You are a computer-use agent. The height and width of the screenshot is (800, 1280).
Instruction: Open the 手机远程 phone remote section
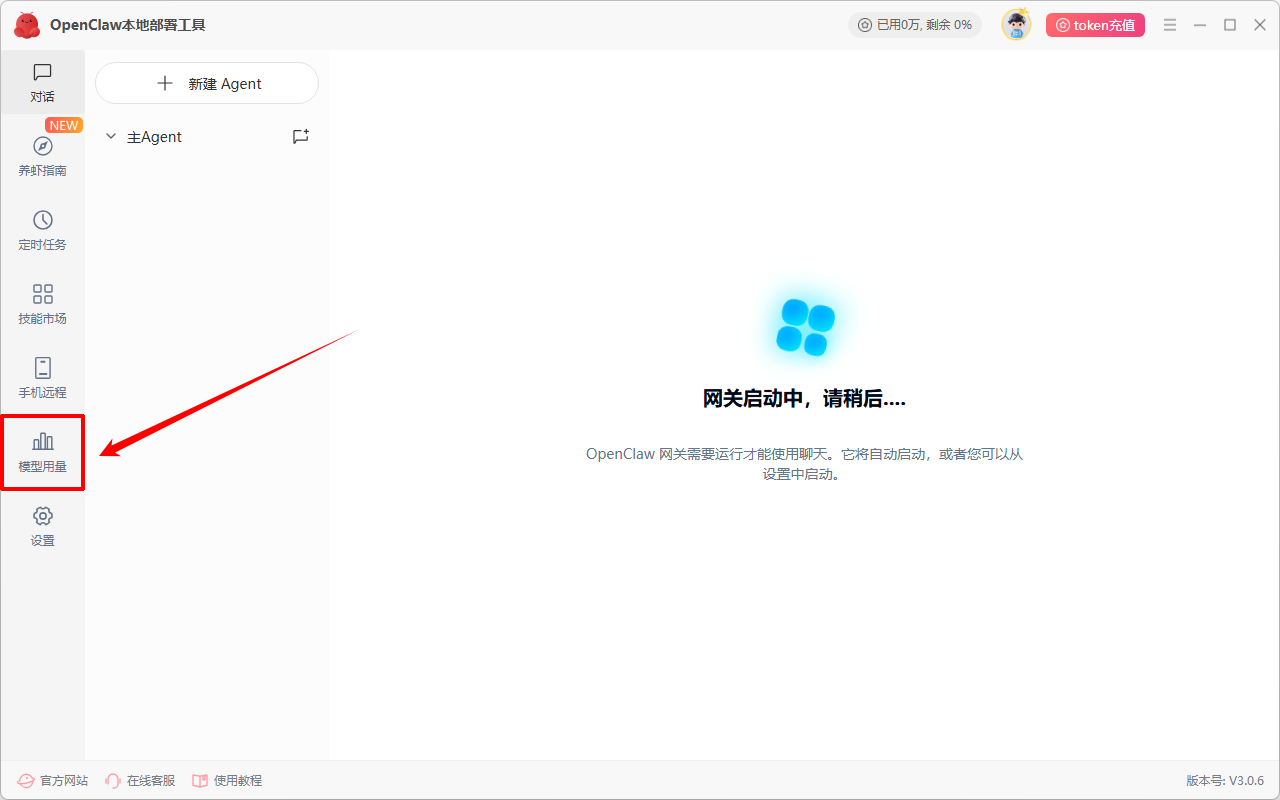pos(42,378)
